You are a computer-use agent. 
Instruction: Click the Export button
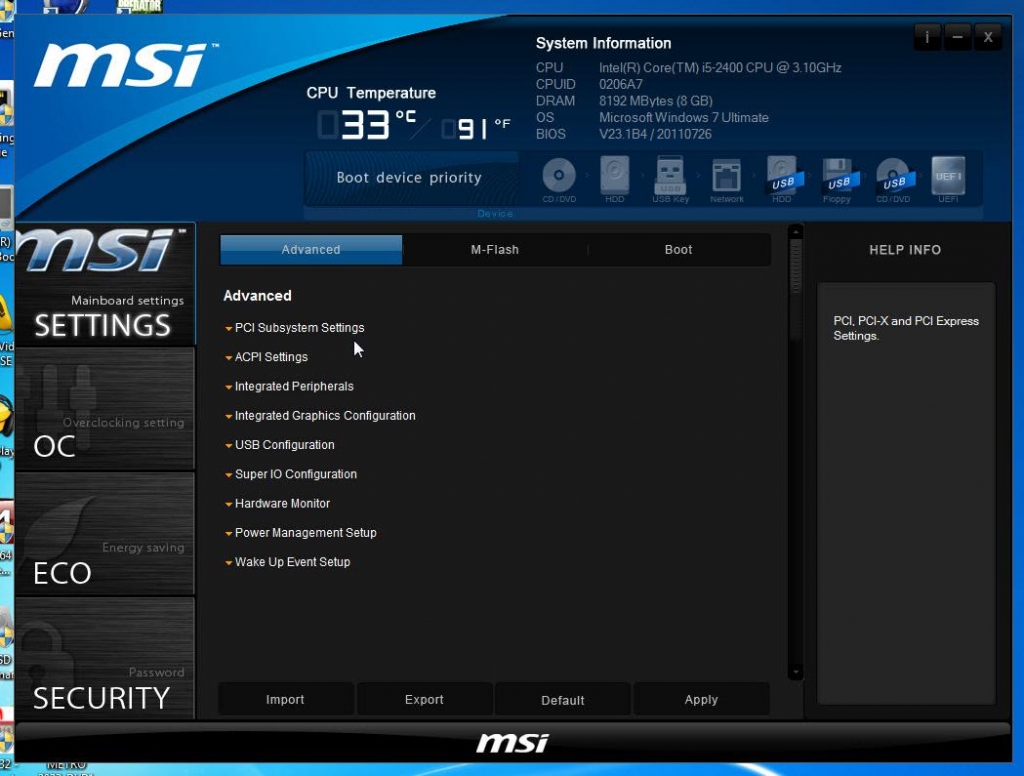pyautogui.click(x=424, y=700)
